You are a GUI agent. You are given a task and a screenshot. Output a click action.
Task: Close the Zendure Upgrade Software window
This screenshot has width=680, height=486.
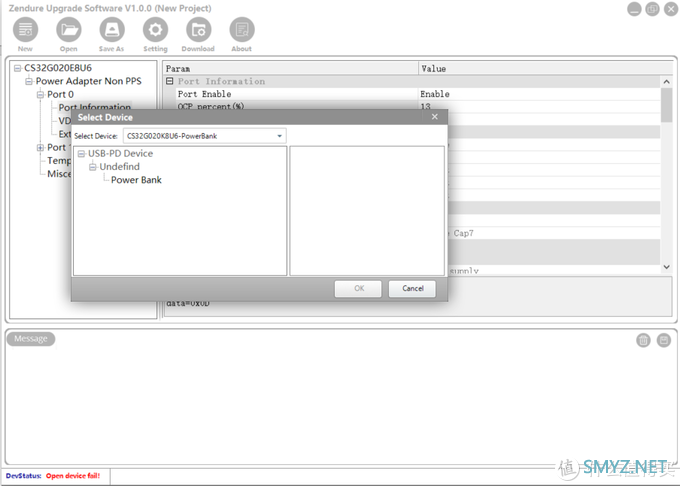click(x=671, y=9)
